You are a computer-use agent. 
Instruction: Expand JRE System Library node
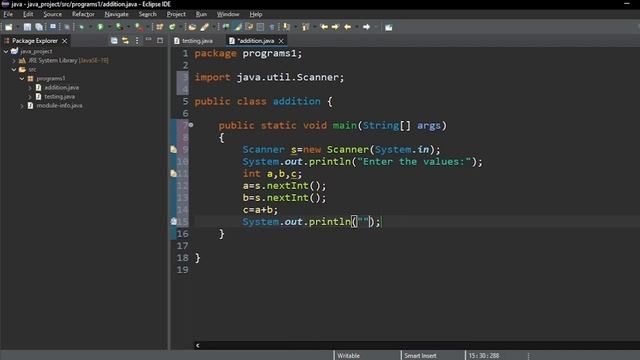click(x=14, y=60)
